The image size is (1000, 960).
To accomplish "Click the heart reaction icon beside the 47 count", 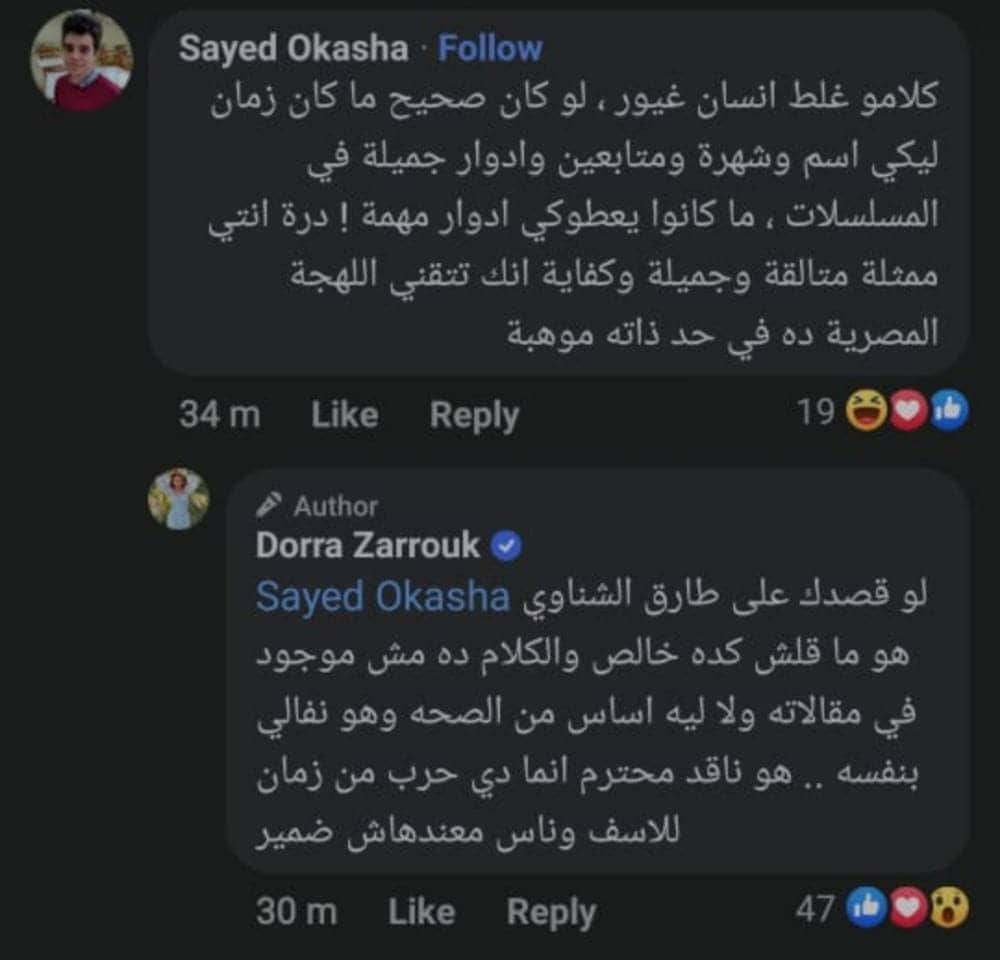I will [907, 909].
